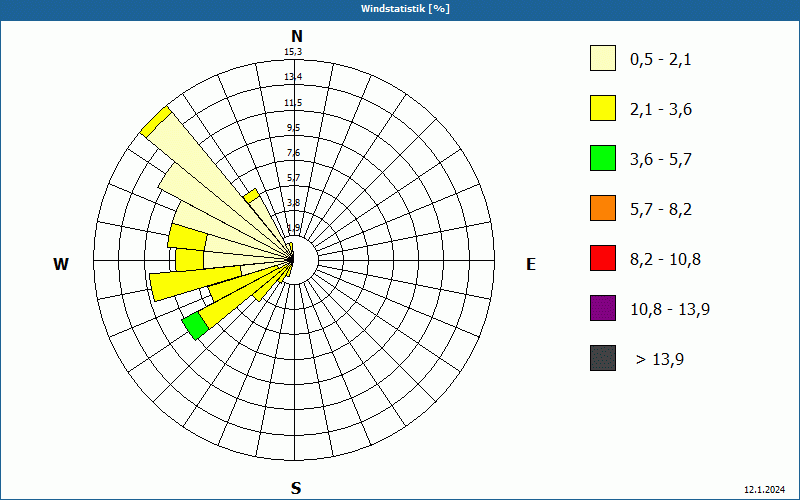Click the green 3,6 - 5,7 legend swatch

point(603,158)
